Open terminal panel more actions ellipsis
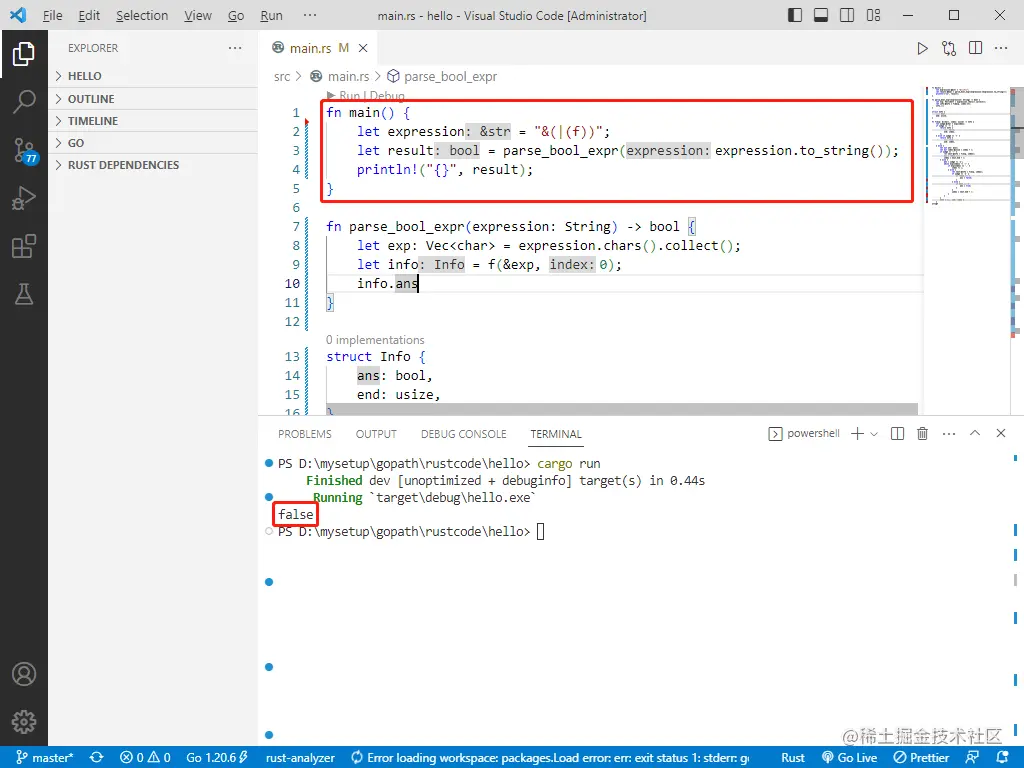Screen dimensions: 1024x768 pos(949,434)
